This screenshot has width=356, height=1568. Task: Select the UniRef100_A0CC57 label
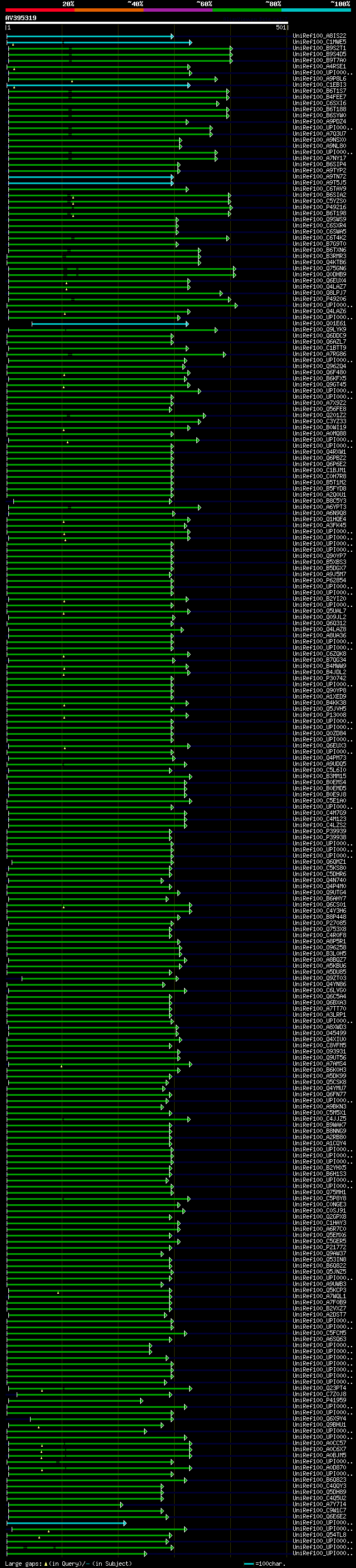[x=319, y=1443]
